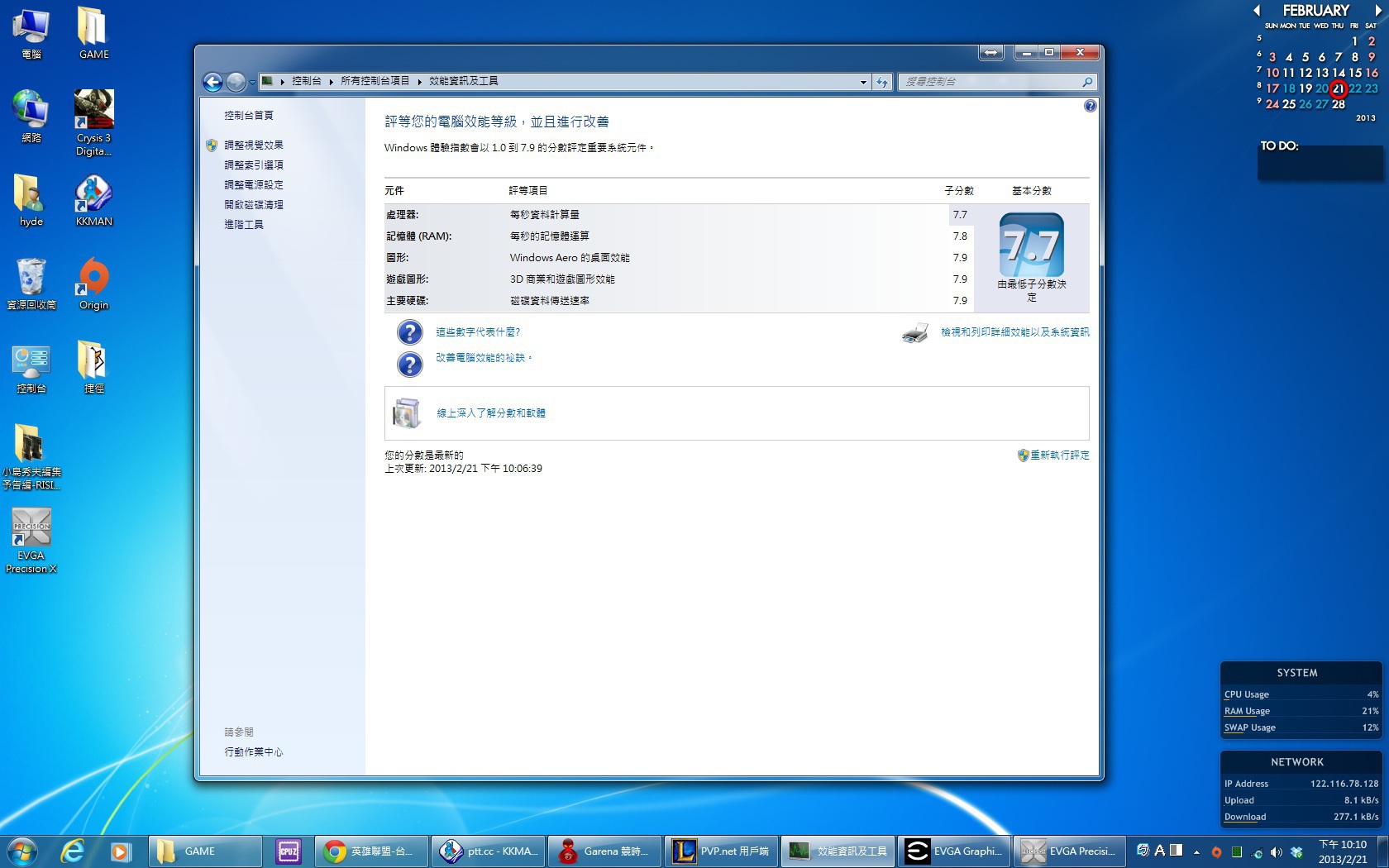Open the 資源回收筒 recycle bin
The width and height of the screenshot is (1389, 868).
pyautogui.click(x=31, y=284)
